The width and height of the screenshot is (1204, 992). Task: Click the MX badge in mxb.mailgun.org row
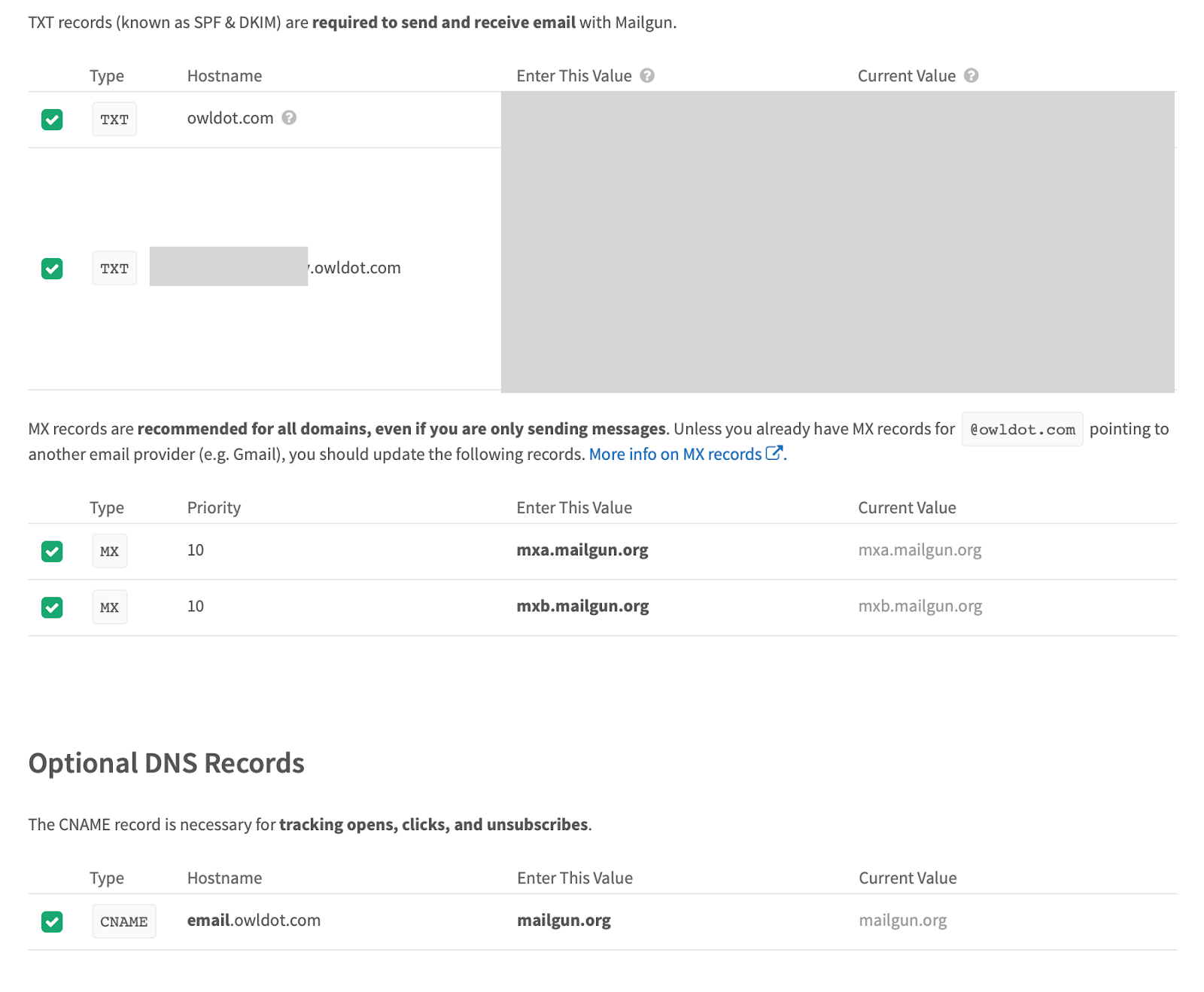tap(110, 607)
